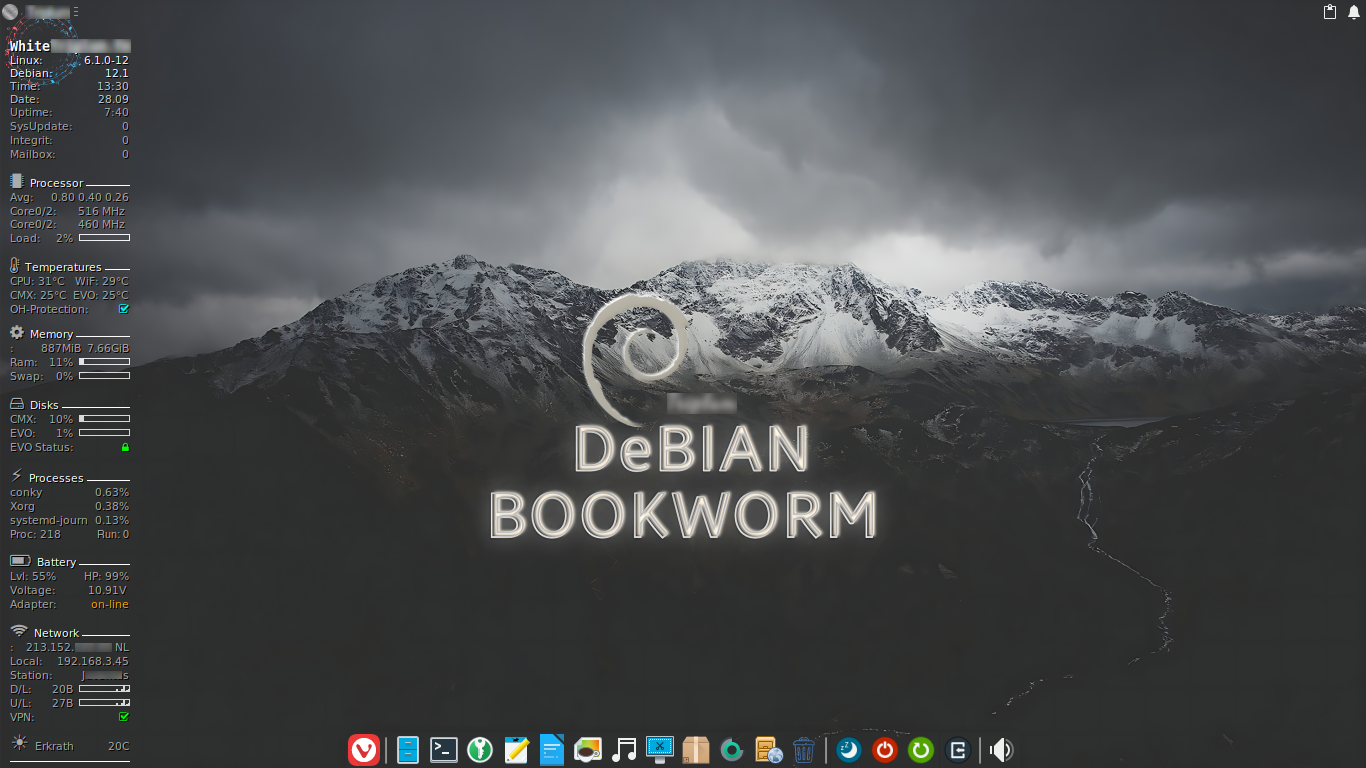Open the file manager cabinet icon
Screen dimensions: 1366x768
click(x=408, y=749)
